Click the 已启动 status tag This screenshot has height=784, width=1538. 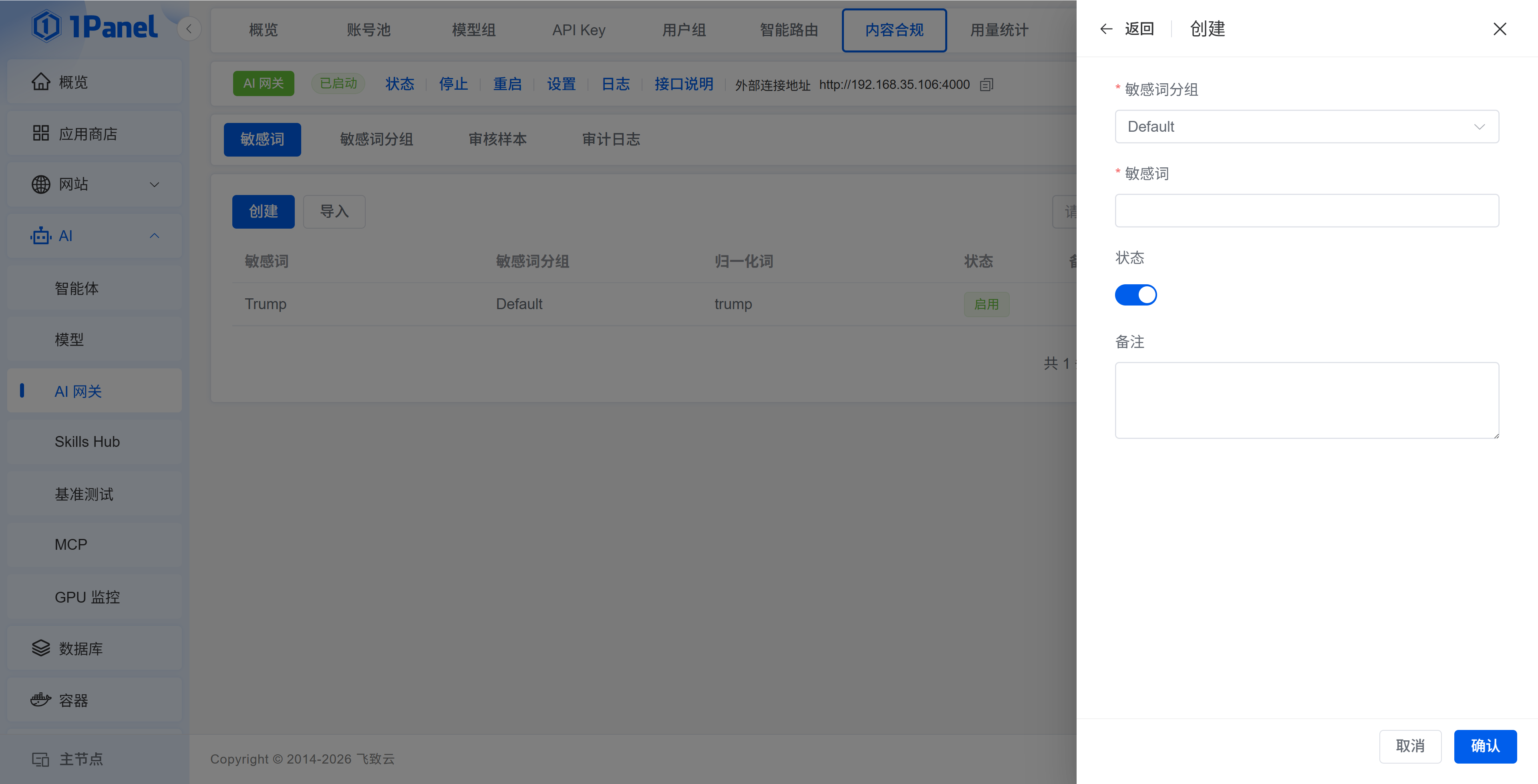[338, 84]
